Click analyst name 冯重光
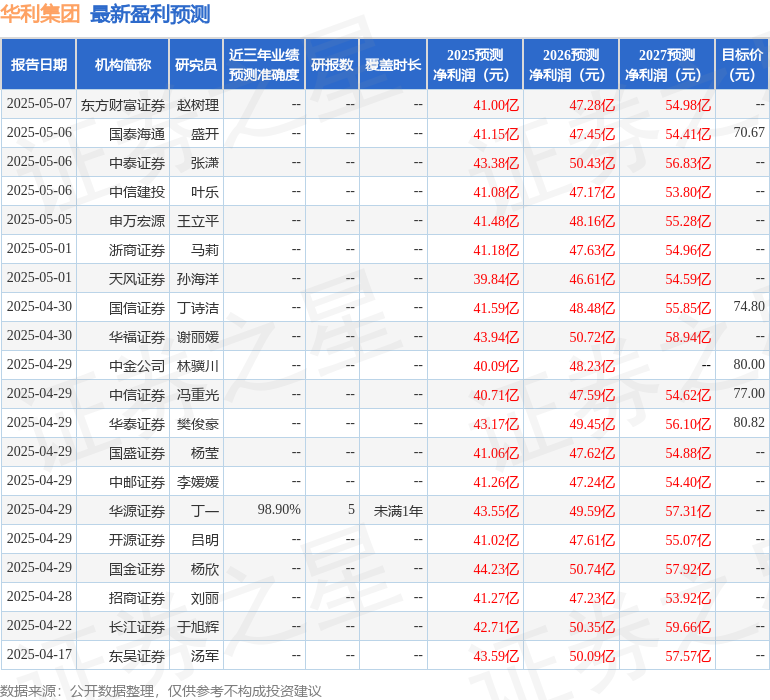Screen dimensions: 770x700 tap(198, 395)
